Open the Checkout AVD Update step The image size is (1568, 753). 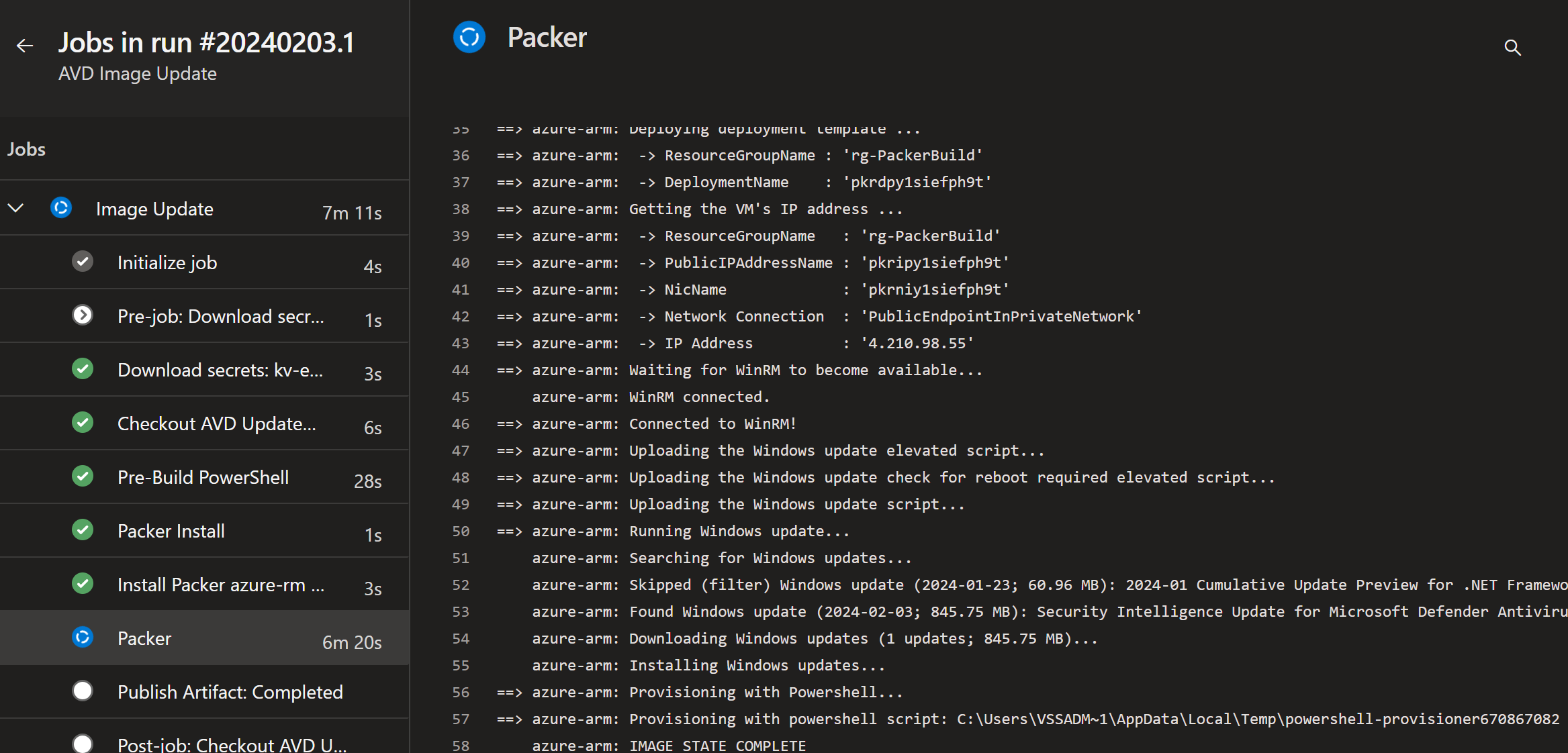pyautogui.click(x=216, y=424)
